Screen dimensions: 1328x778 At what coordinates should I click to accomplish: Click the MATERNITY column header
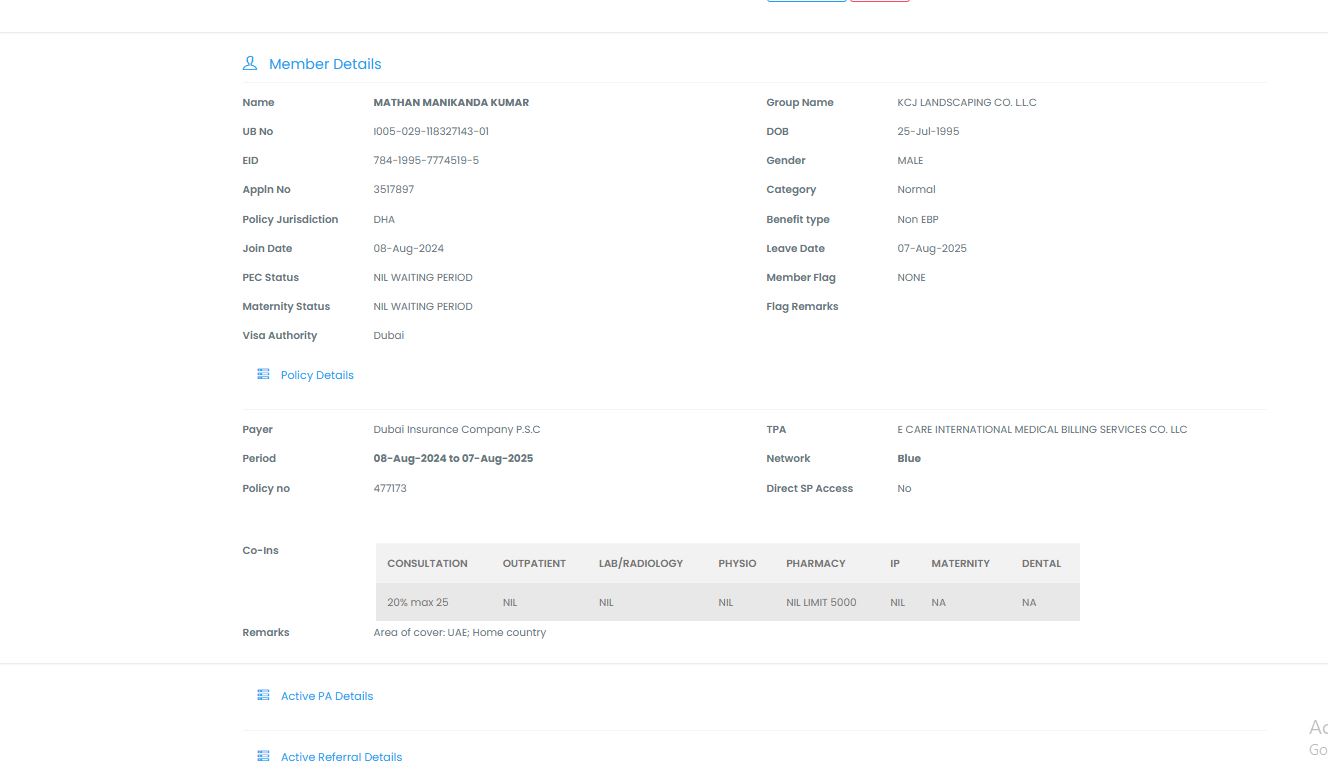[960, 563]
